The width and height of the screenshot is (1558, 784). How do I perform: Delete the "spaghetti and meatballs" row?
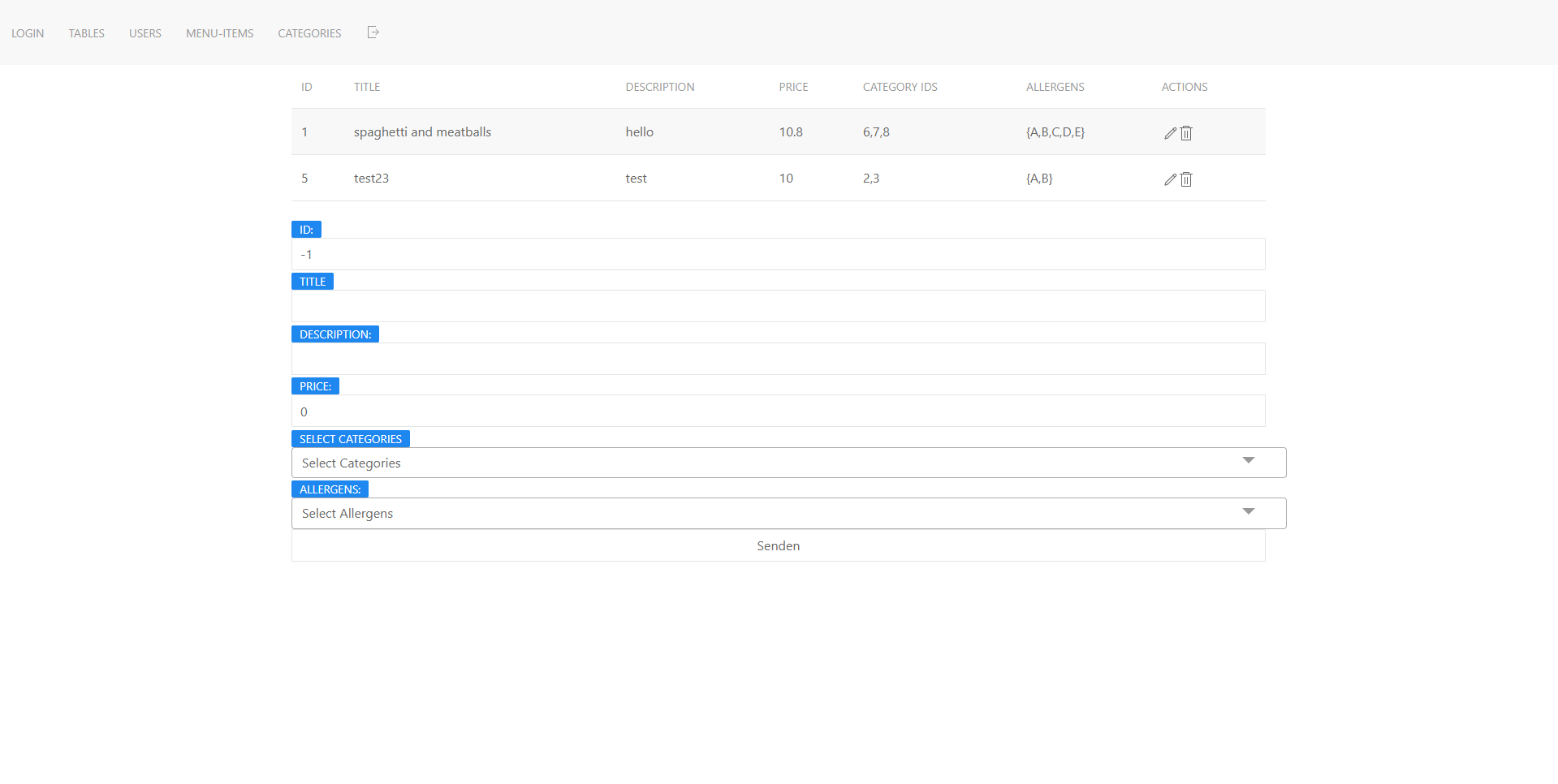pyautogui.click(x=1185, y=132)
